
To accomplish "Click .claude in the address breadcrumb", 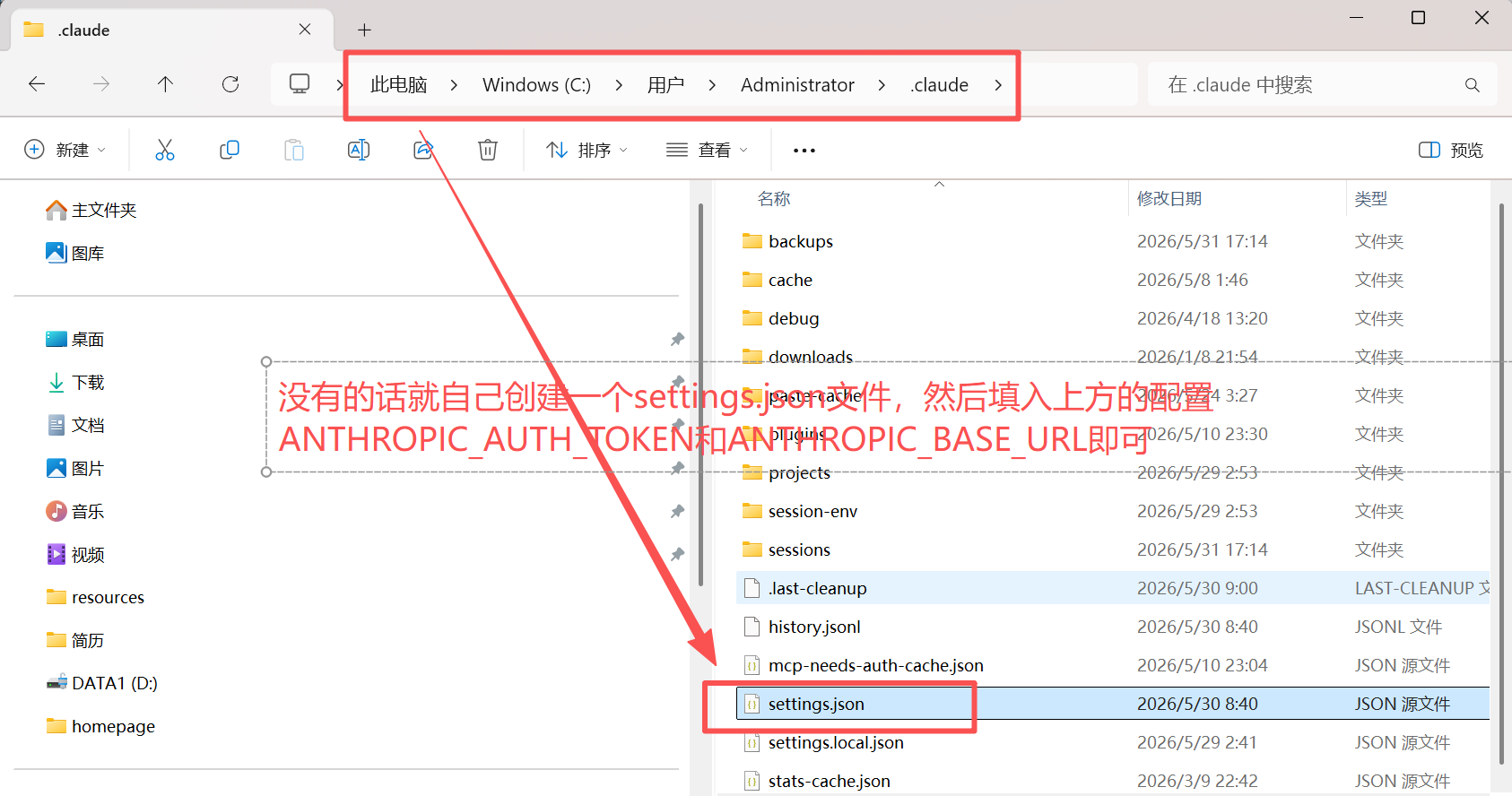I will pyautogui.click(x=939, y=85).
